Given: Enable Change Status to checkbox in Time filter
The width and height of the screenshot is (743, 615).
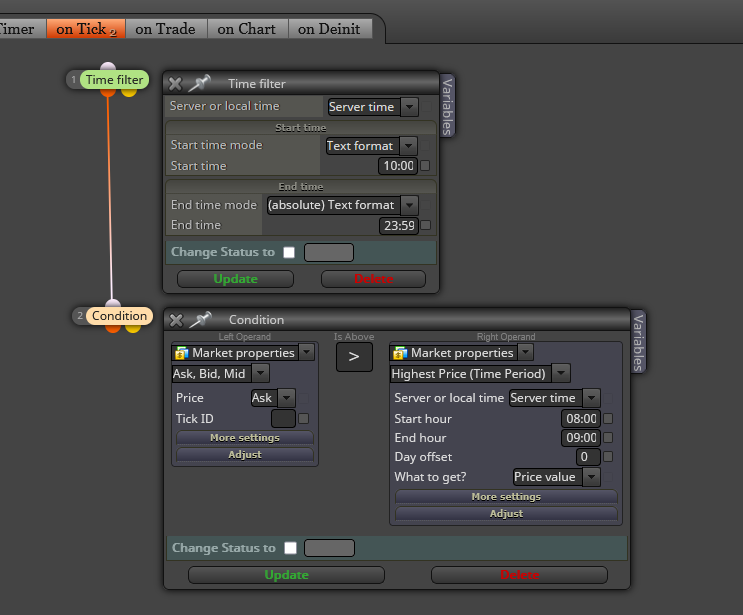Looking at the screenshot, I should pos(289,253).
